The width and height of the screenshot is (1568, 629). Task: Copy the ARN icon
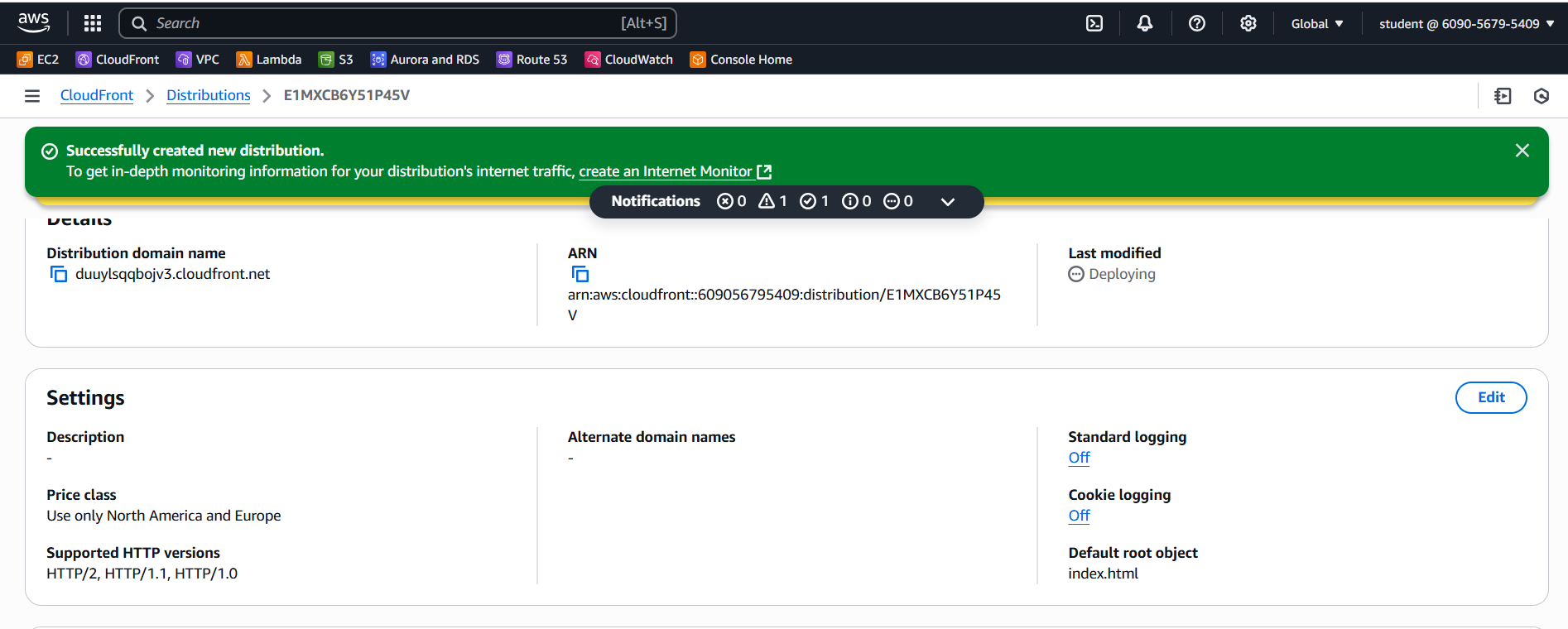580,274
